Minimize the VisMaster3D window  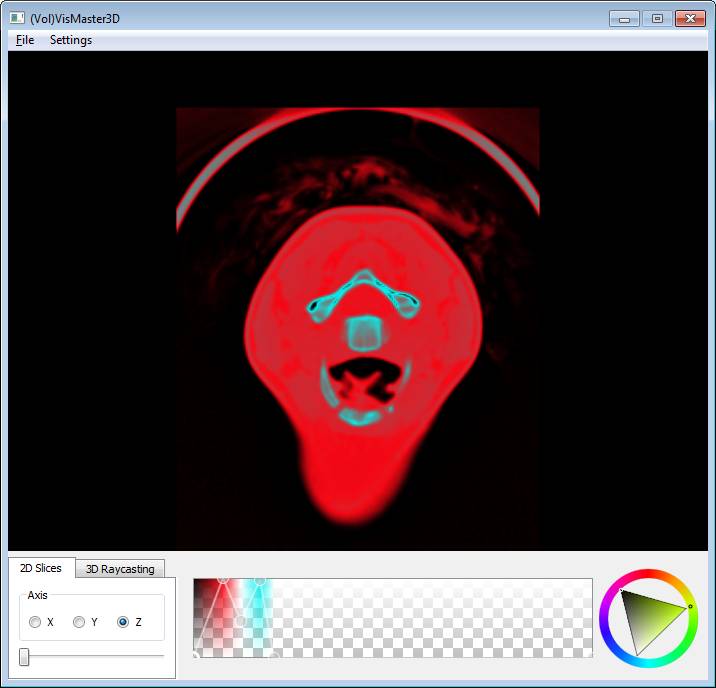point(624,18)
